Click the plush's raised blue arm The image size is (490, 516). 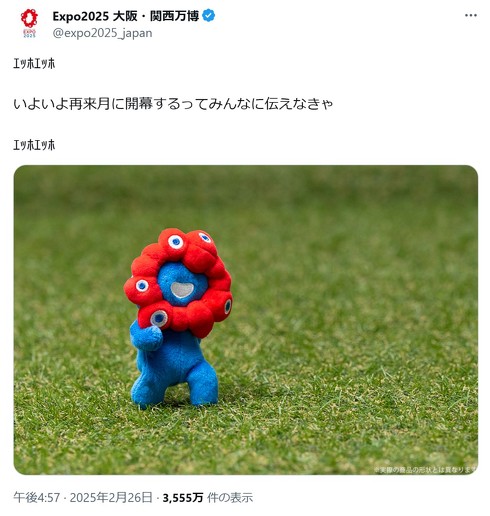147,337
